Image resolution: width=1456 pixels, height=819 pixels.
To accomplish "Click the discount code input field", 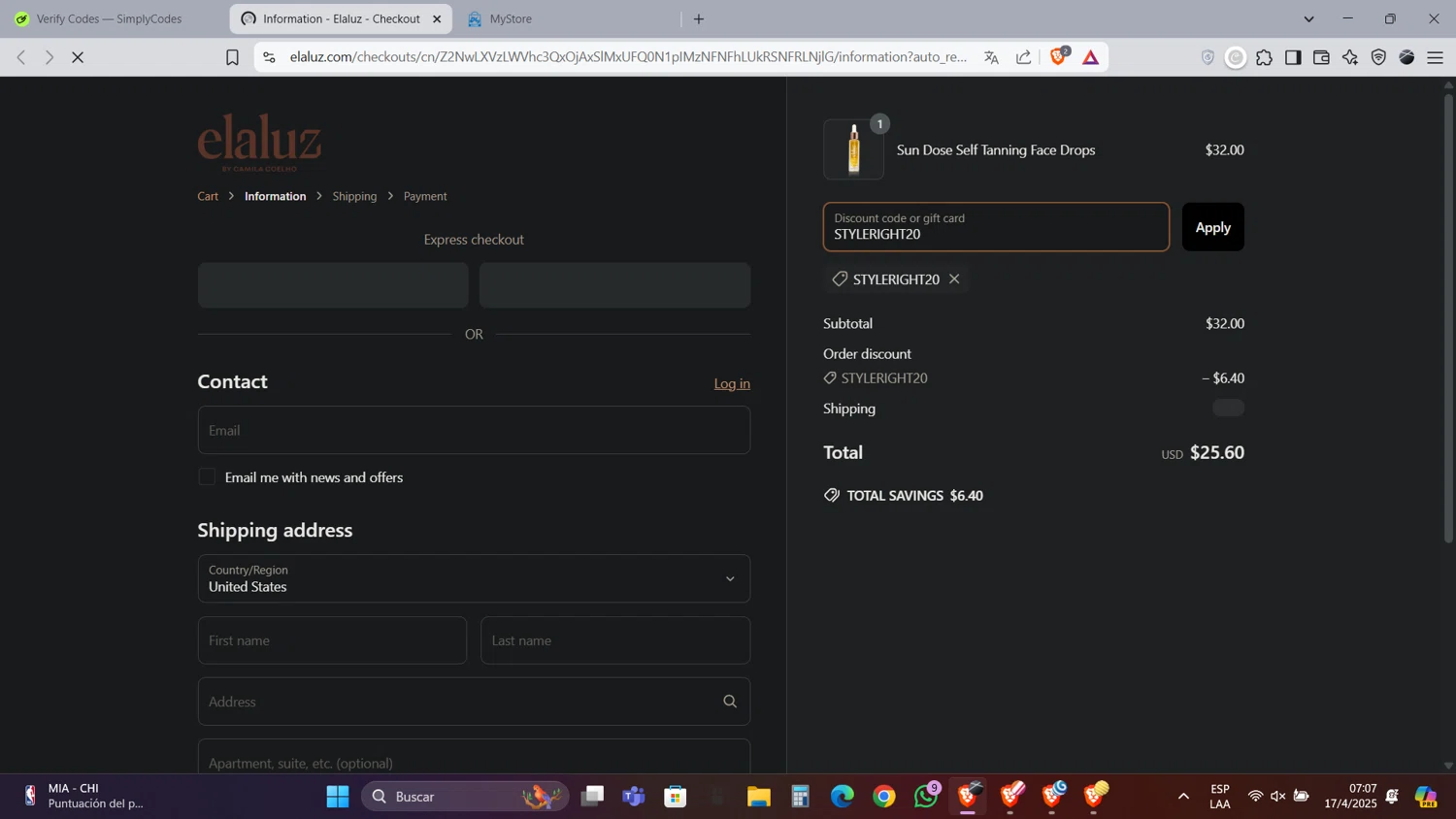I will 996,227.
